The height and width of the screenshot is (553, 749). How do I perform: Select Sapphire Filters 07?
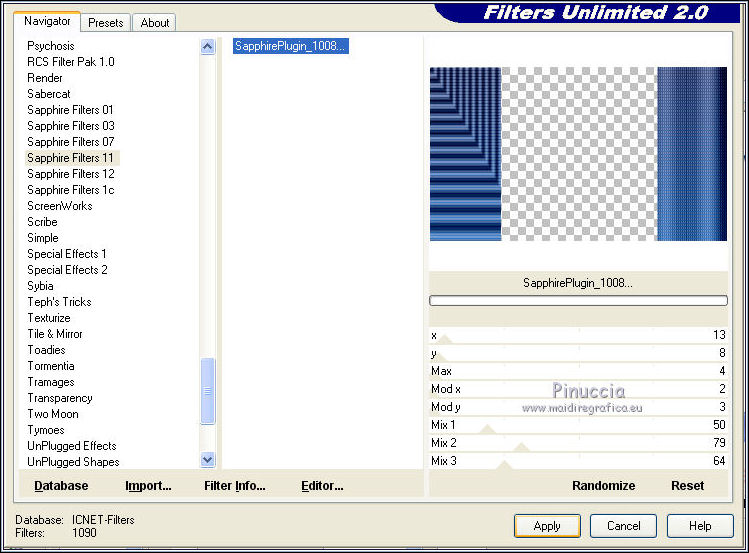pos(71,142)
